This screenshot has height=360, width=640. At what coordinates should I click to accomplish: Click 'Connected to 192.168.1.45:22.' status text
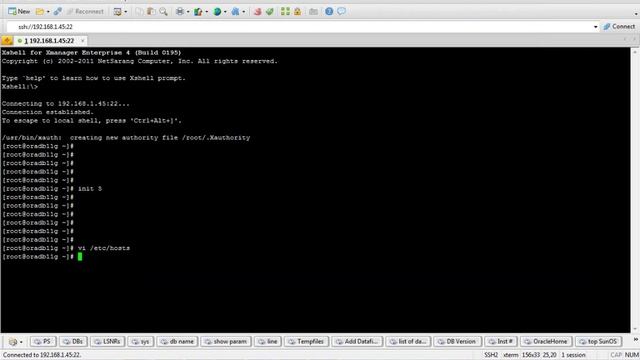pos(42,355)
